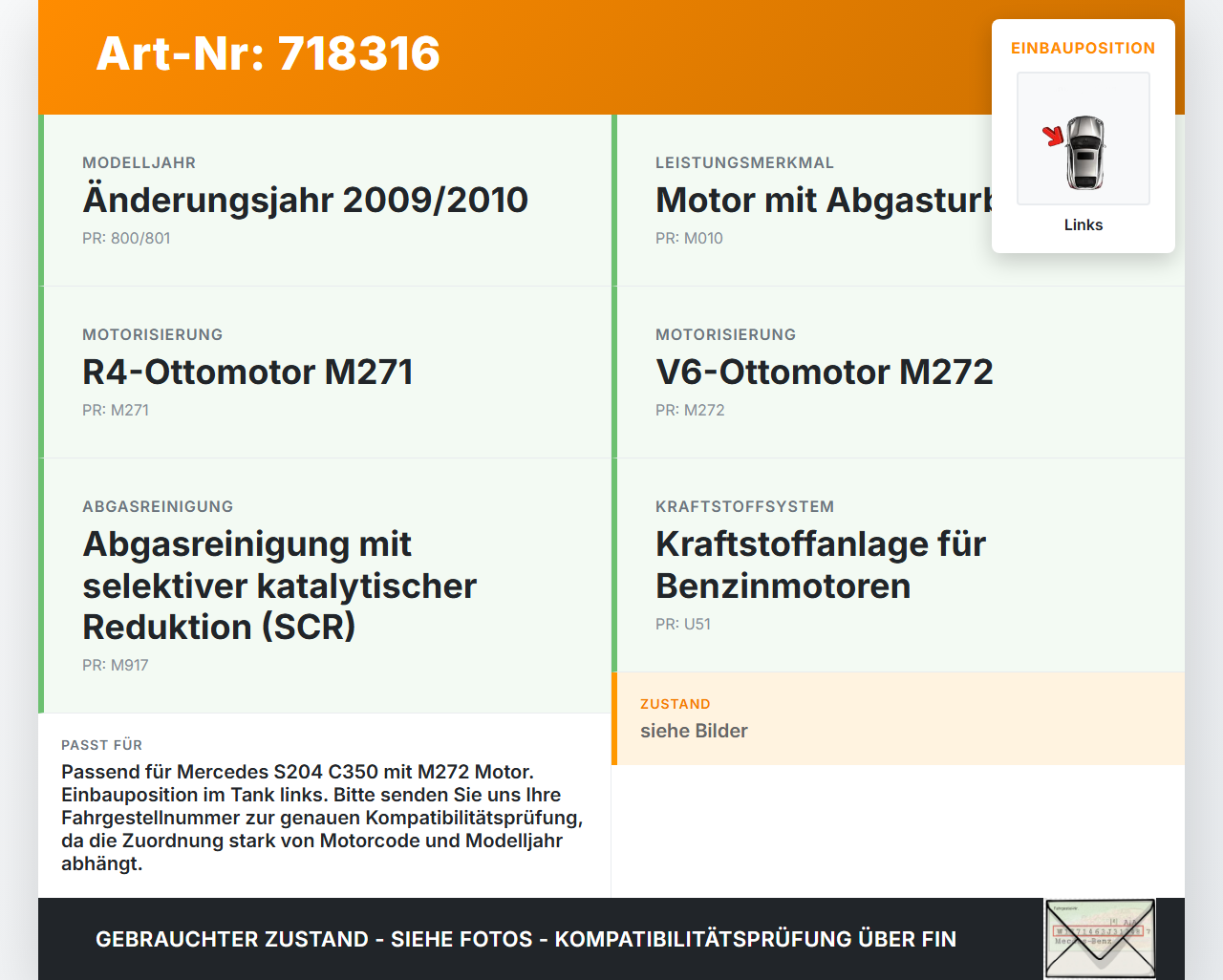This screenshot has height=980, width=1223.
Task: Select the EINBAUPOSITION label
Action: 1084,48
